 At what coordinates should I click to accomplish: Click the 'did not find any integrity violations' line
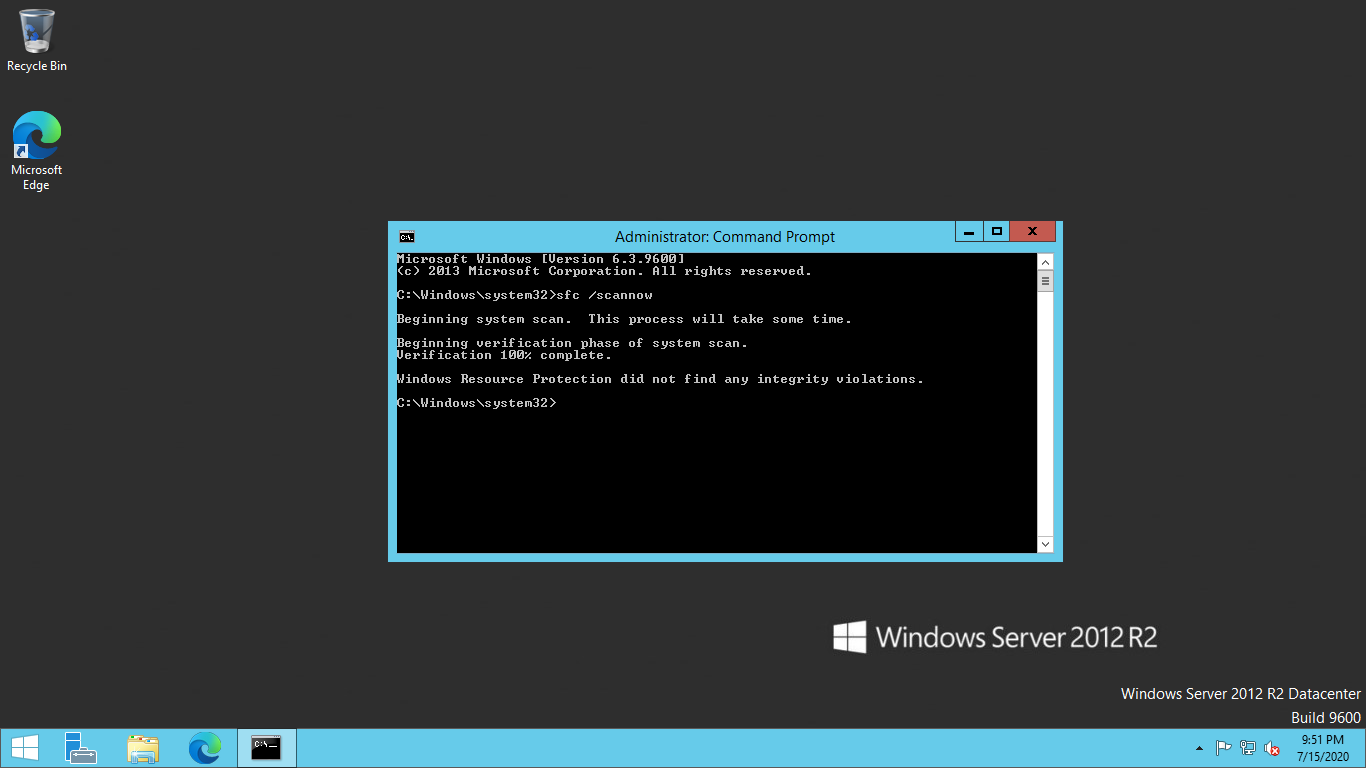pos(660,379)
